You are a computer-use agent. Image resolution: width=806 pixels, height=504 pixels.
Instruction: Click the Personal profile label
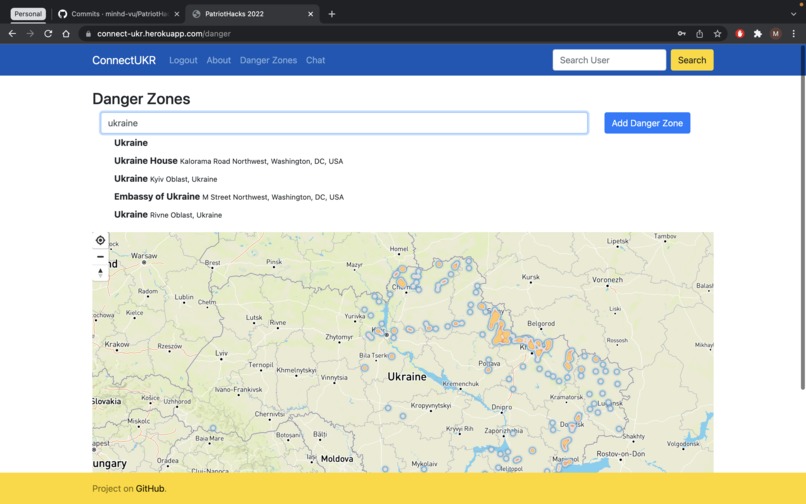(28, 14)
